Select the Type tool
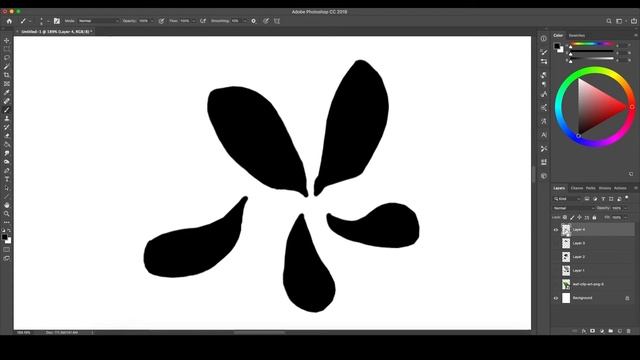The image size is (640, 360). click(7, 179)
